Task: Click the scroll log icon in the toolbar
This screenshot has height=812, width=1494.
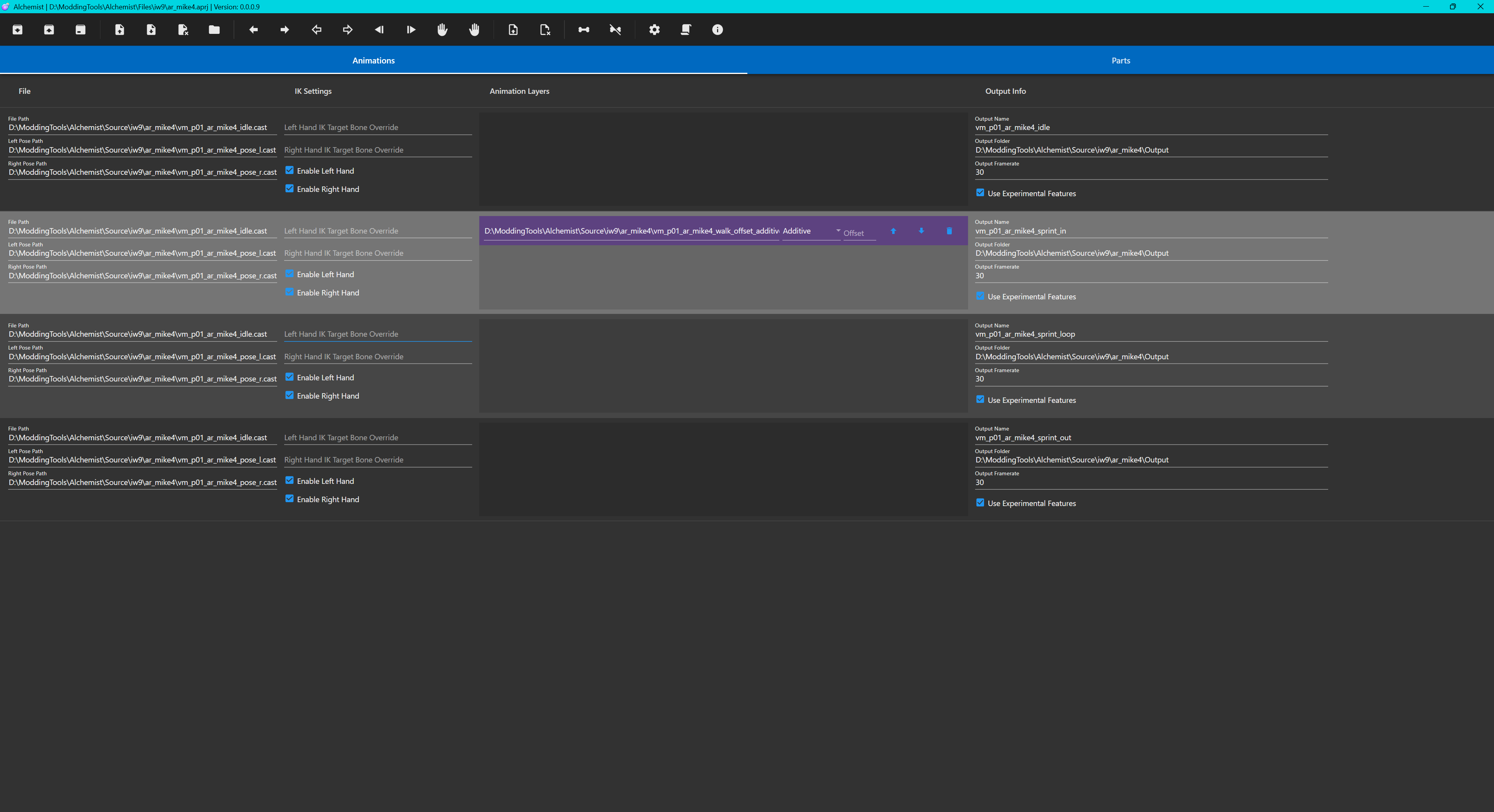Action: (686, 30)
